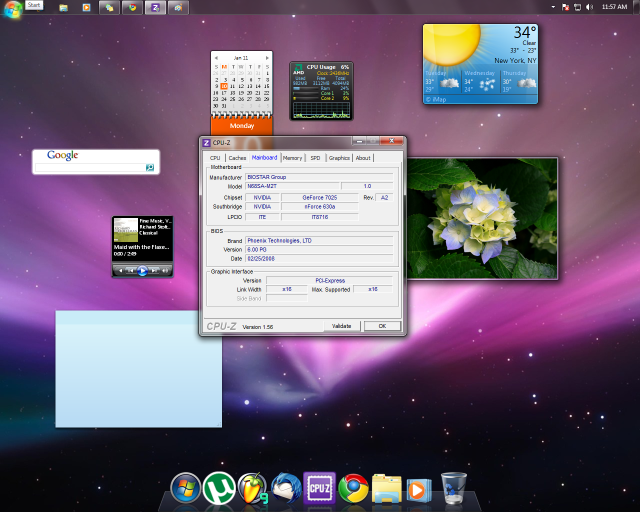Launch Windows Media Player from the dock
The image size is (640, 512).
[x=418, y=490]
